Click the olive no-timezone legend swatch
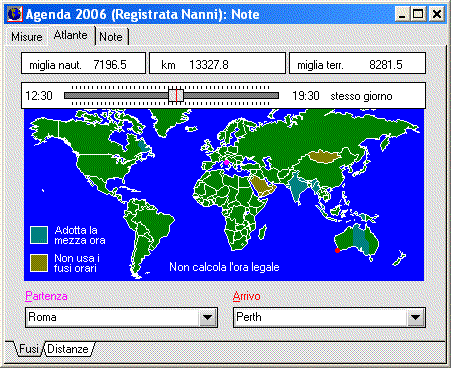451x368 pixels. pos(39,263)
